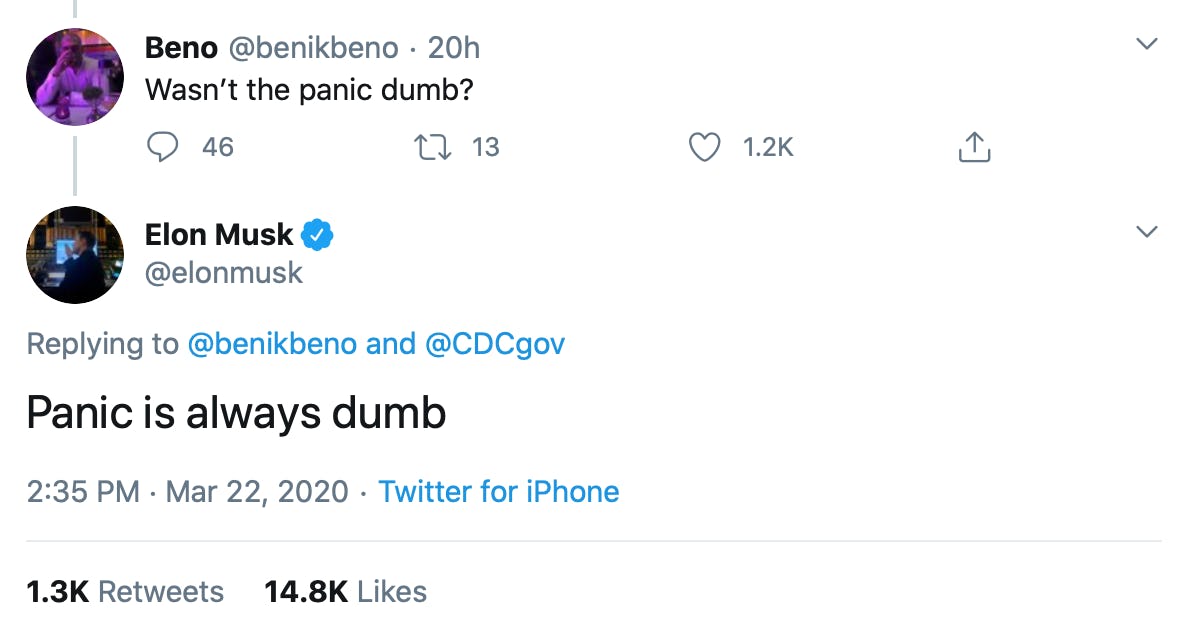Click the 2:35 PM · Mar 22, 2020 timestamp

click(187, 492)
